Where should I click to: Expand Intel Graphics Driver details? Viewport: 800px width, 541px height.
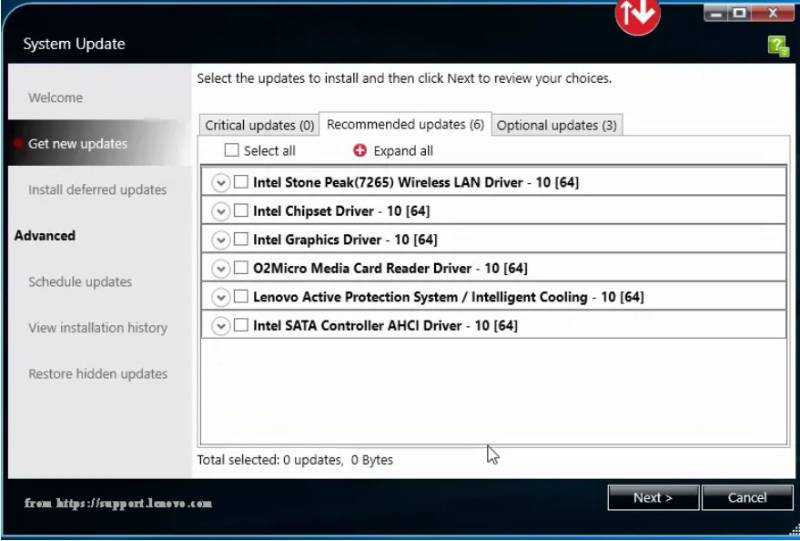click(220, 239)
